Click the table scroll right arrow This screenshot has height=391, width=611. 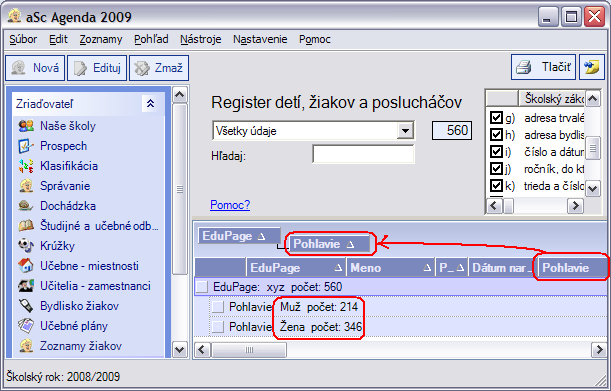click(x=599, y=349)
